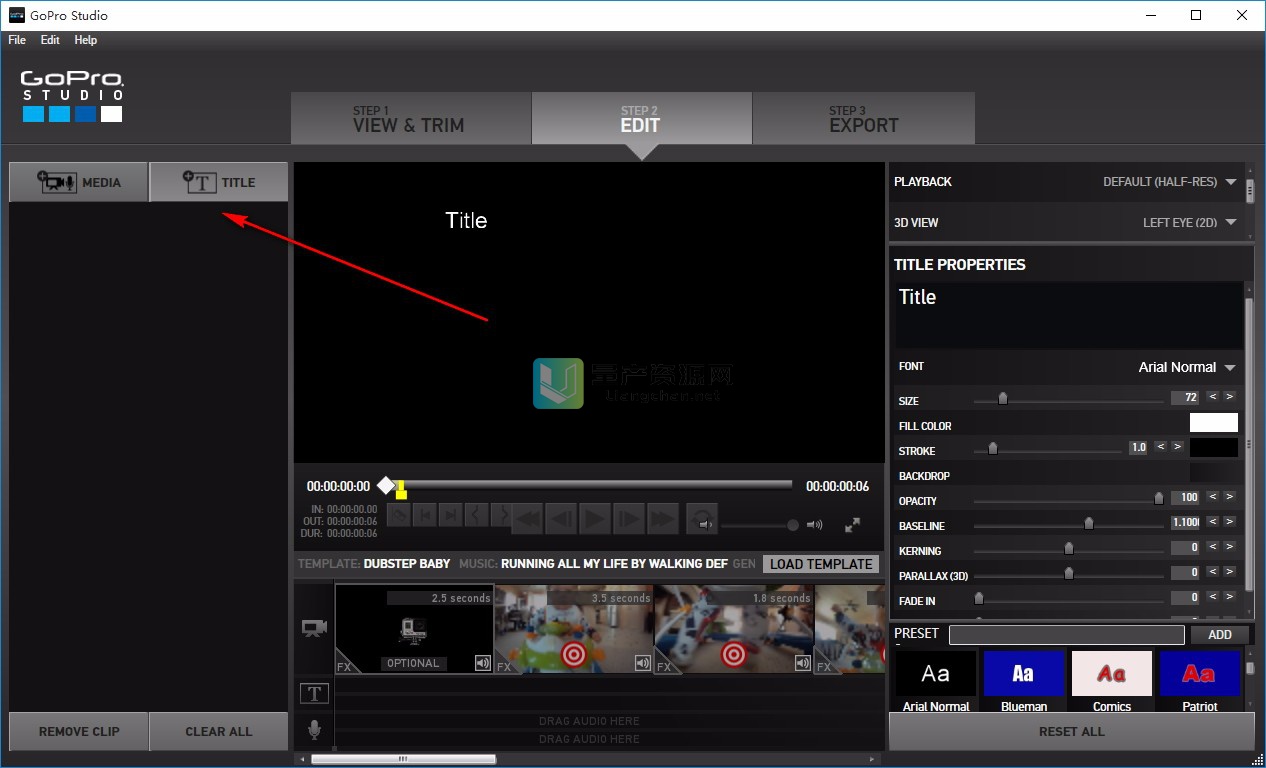Click the black Stroke color swatch
Image resolution: width=1266 pixels, height=768 pixels.
(x=1214, y=448)
